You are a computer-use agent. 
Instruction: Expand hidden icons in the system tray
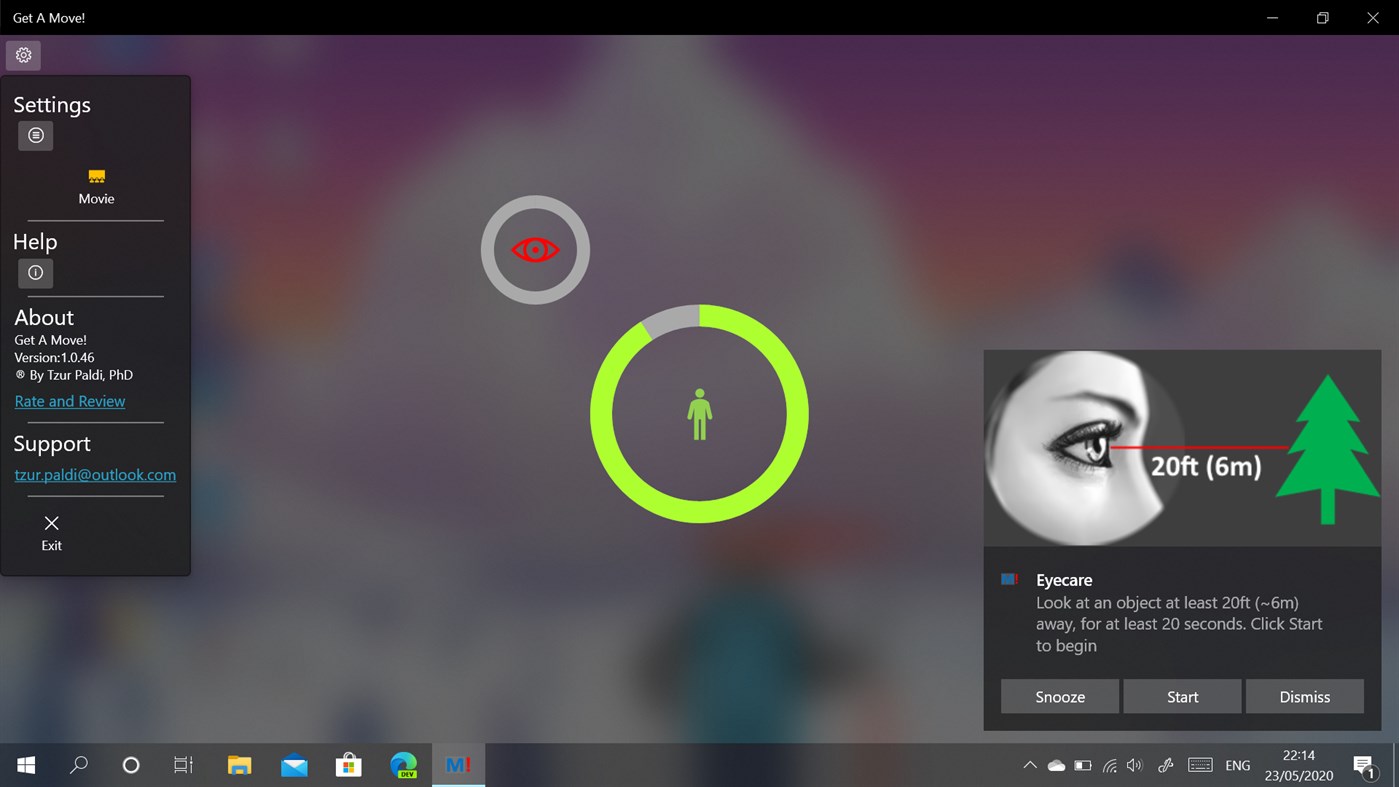pyautogui.click(x=1029, y=764)
